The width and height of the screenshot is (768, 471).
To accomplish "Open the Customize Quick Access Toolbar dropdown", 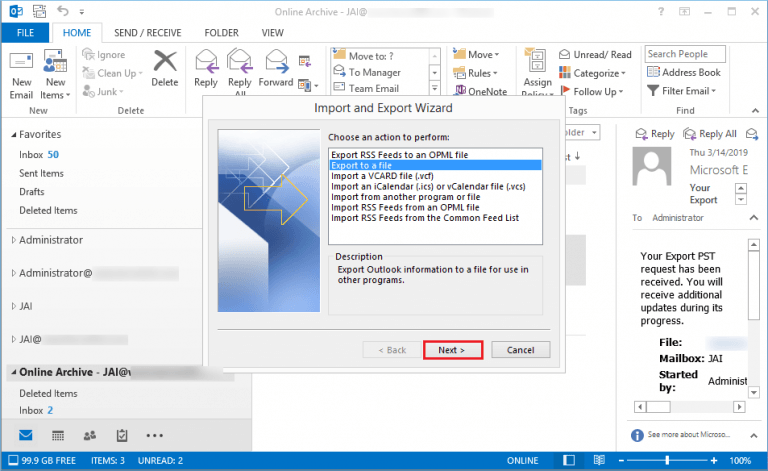I will pyautogui.click(x=82, y=11).
